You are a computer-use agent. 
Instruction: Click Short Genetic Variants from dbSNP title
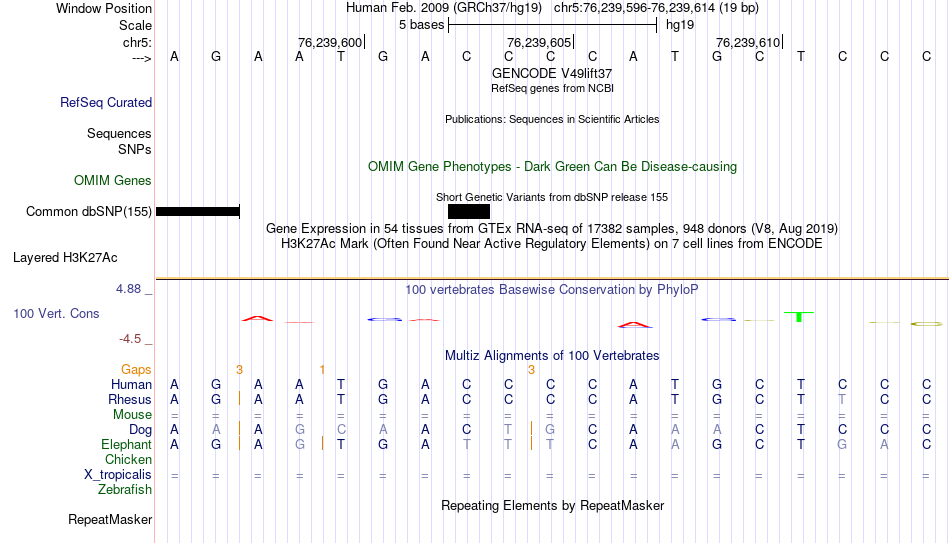pyautogui.click(x=552, y=198)
